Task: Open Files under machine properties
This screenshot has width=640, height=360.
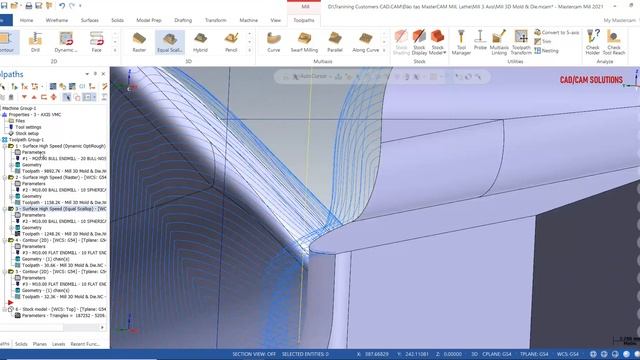Action: 20,121
